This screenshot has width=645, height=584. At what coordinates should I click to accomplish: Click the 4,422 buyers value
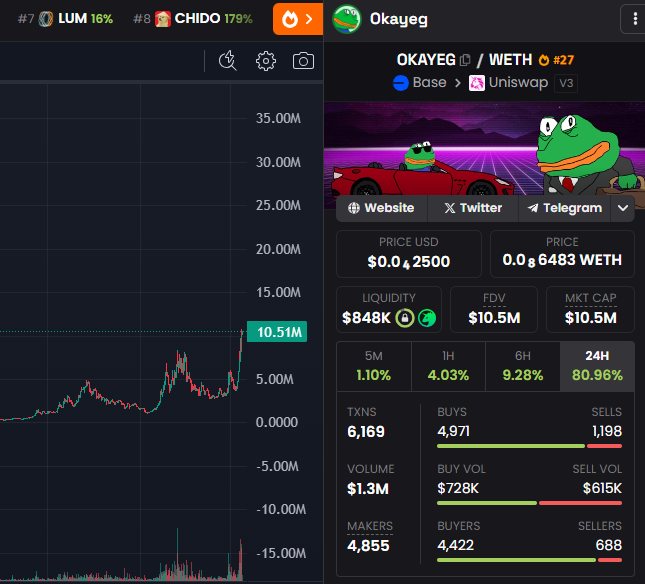pos(455,545)
